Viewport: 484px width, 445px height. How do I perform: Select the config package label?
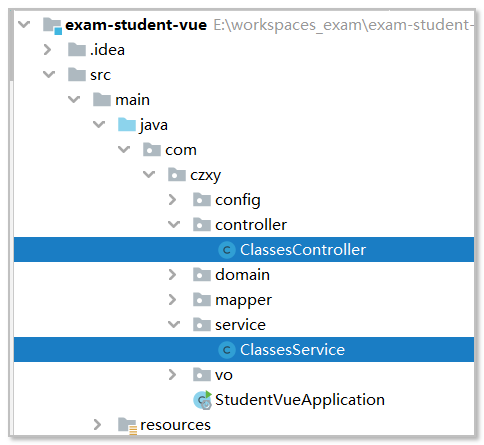[x=238, y=201]
